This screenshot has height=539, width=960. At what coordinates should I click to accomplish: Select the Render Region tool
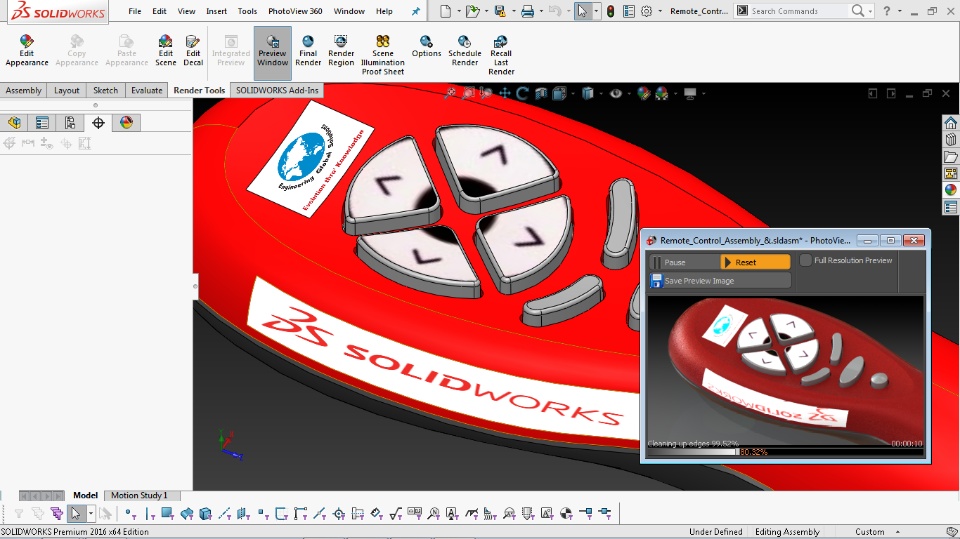point(341,50)
